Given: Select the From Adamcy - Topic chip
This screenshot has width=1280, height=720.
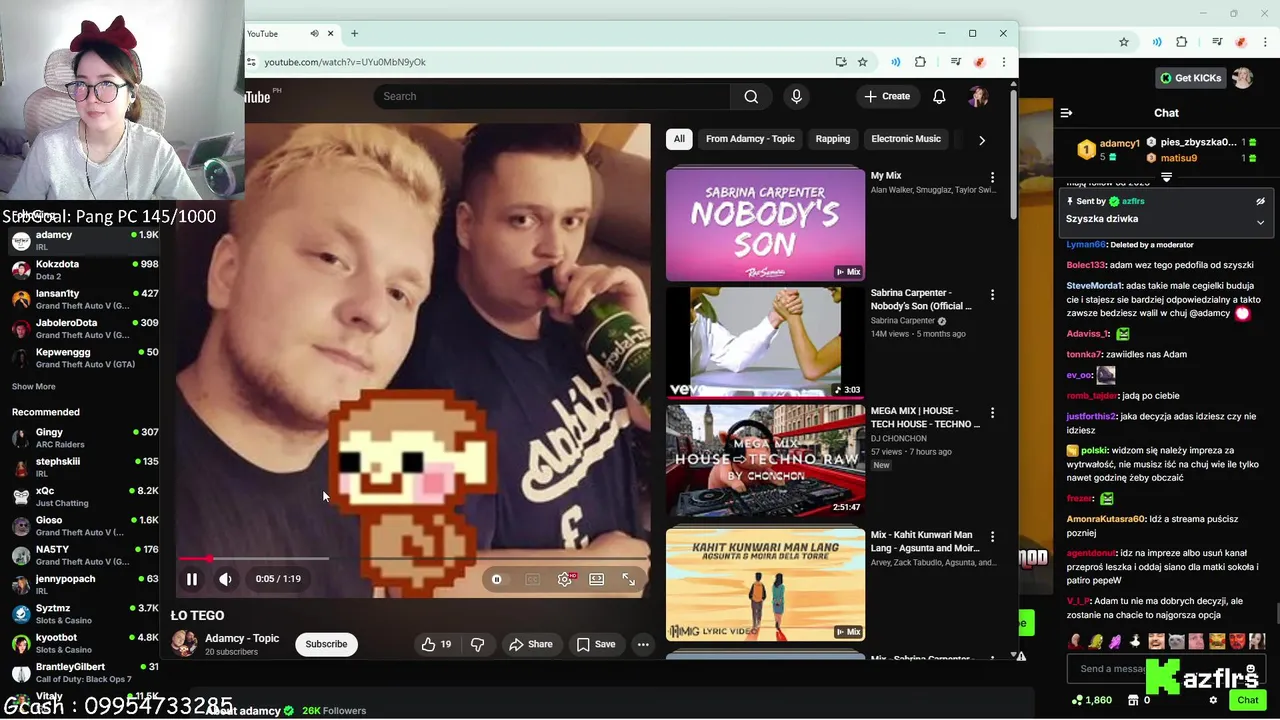Looking at the screenshot, I should coord(750,139).
